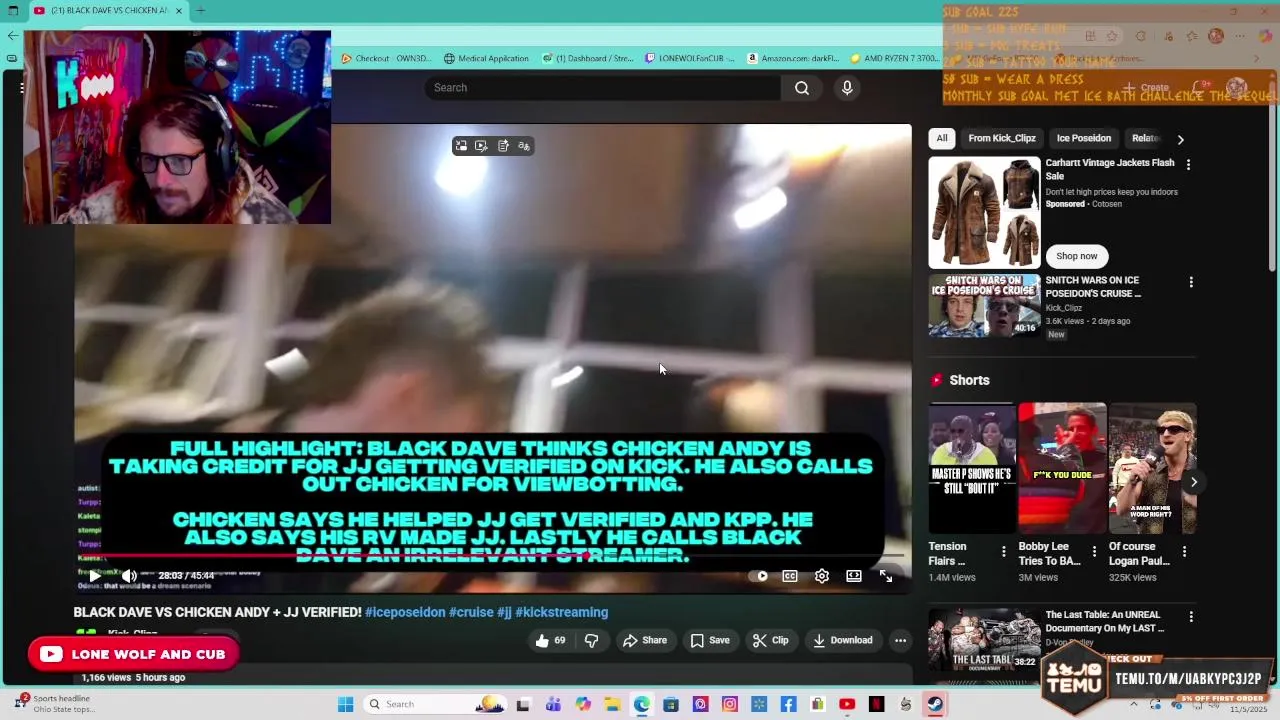Open a new browser tab
The image size is (1280, 720).
(x=200, y=10)
